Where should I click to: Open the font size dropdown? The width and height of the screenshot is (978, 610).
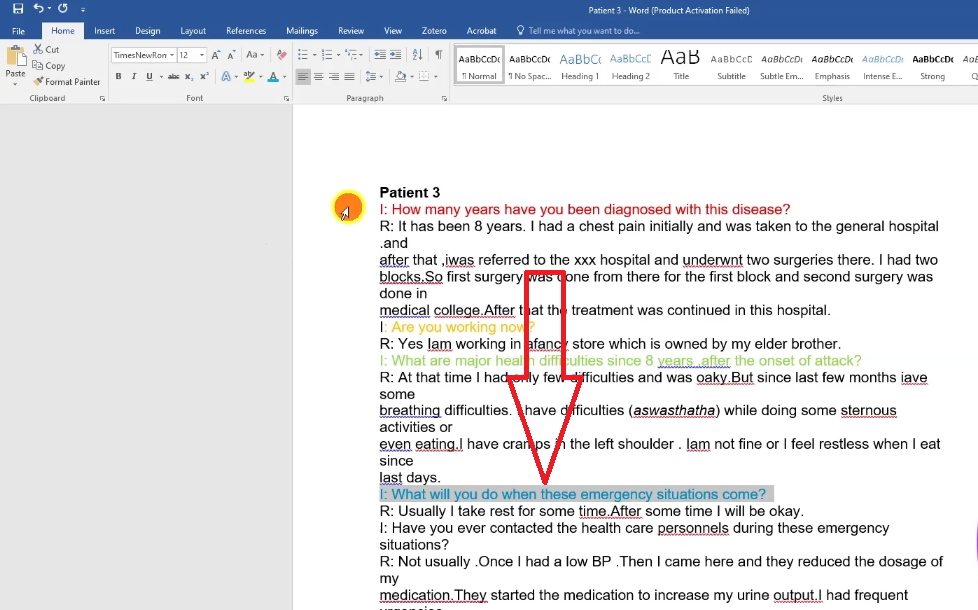[x=202, y=55]
